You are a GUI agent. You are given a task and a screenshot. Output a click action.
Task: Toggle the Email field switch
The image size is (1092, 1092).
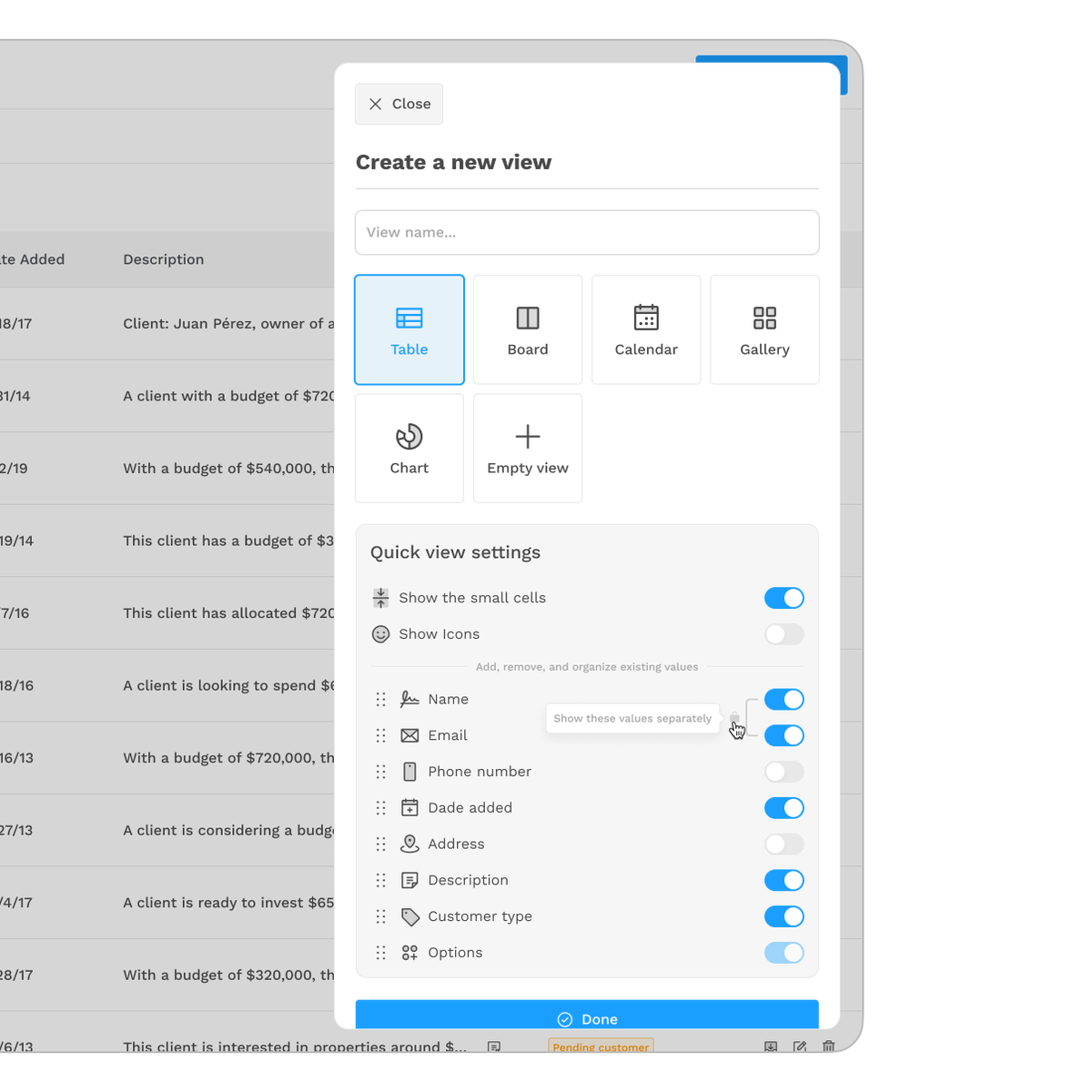784,735
